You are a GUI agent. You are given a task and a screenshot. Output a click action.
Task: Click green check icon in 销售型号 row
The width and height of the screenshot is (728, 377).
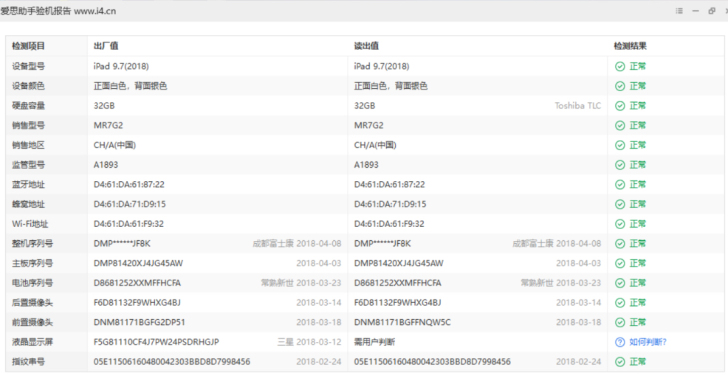point(620,125)
